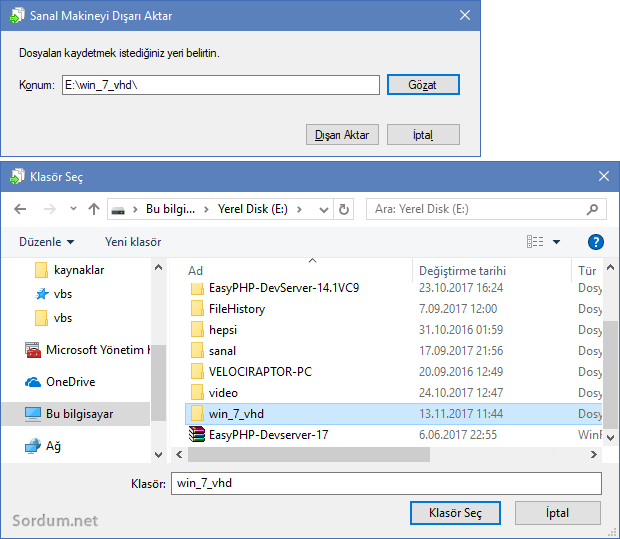Open address bar history dropdown
The image size is (620, 539).
(324, 210)
